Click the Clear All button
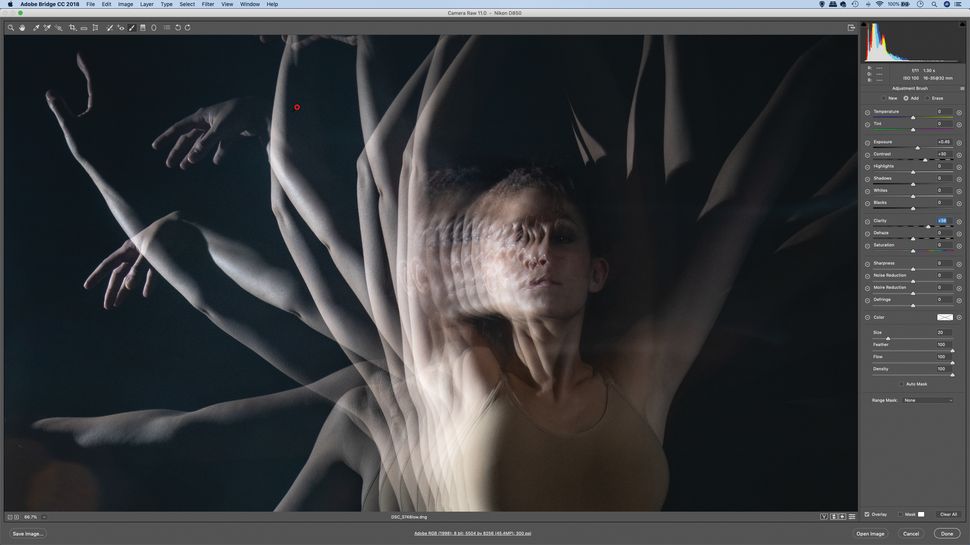 (948, 515)
